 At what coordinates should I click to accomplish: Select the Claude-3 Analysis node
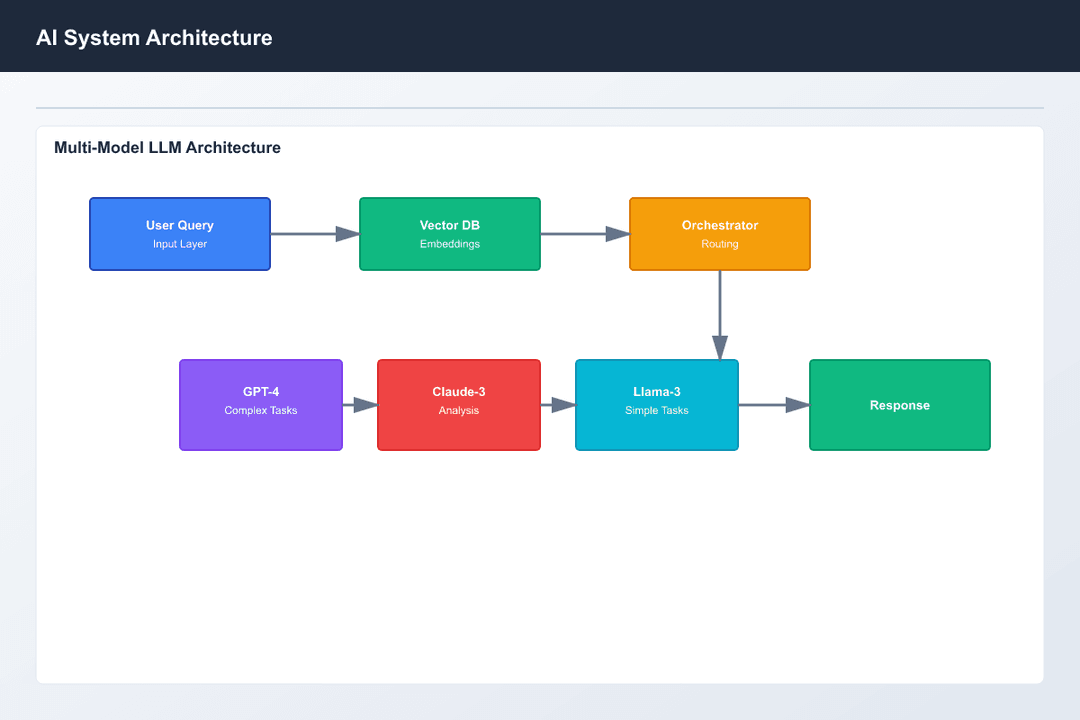[458, 404]
